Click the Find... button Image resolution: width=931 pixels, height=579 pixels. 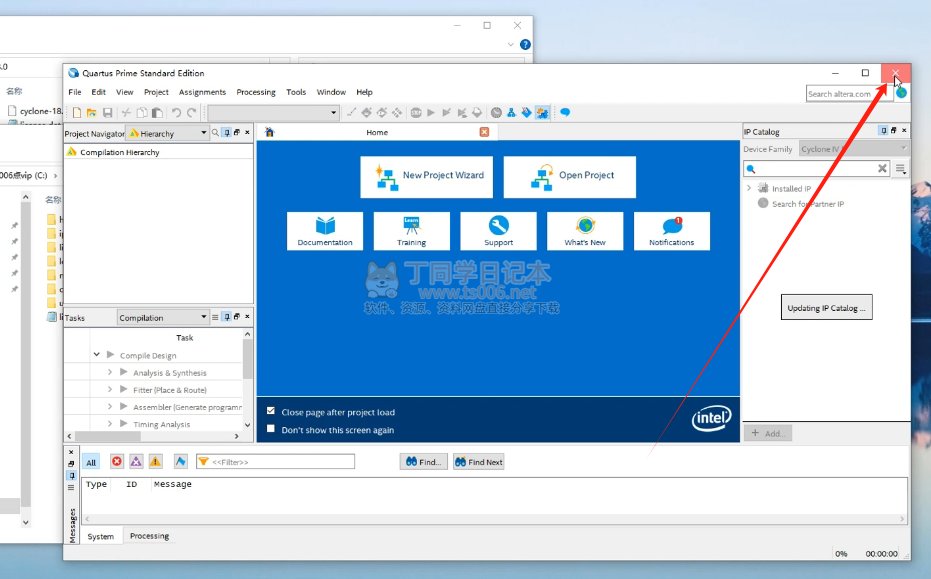[x=423, y=462]
